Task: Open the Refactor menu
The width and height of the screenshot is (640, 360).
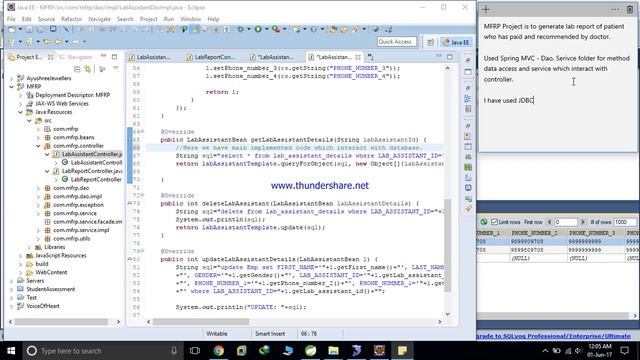Action: [x=71, y=19]
